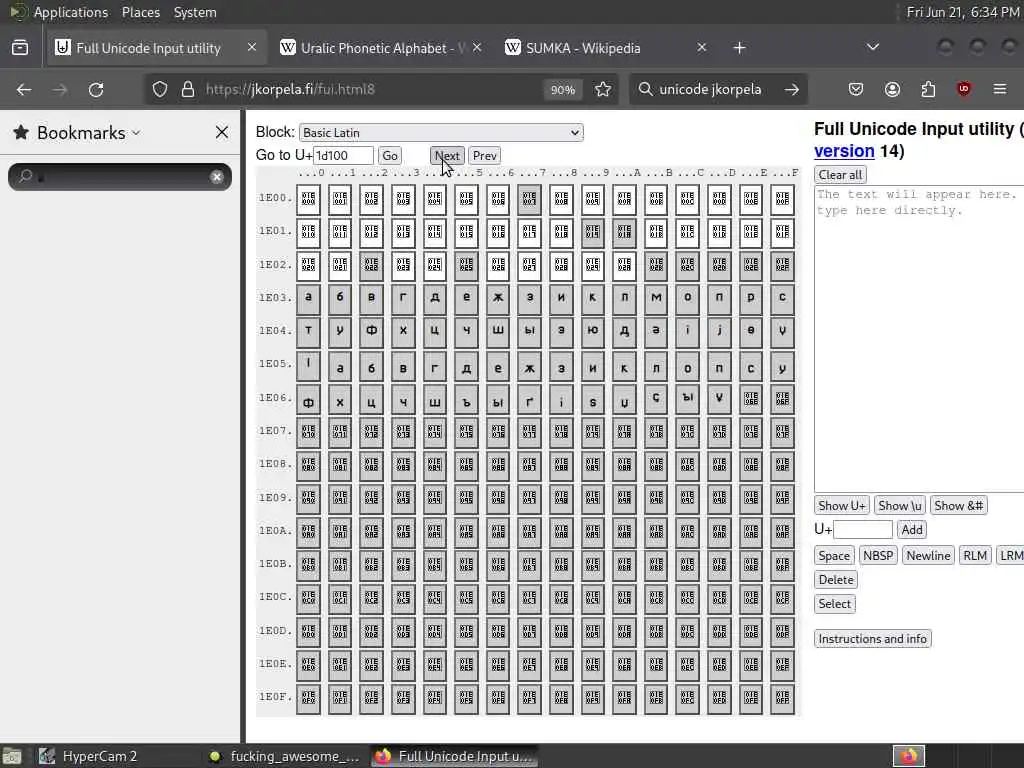
Task: Open the fucking_awesome taskbar window
Action: pyautogui.click(x=283, y=756)
